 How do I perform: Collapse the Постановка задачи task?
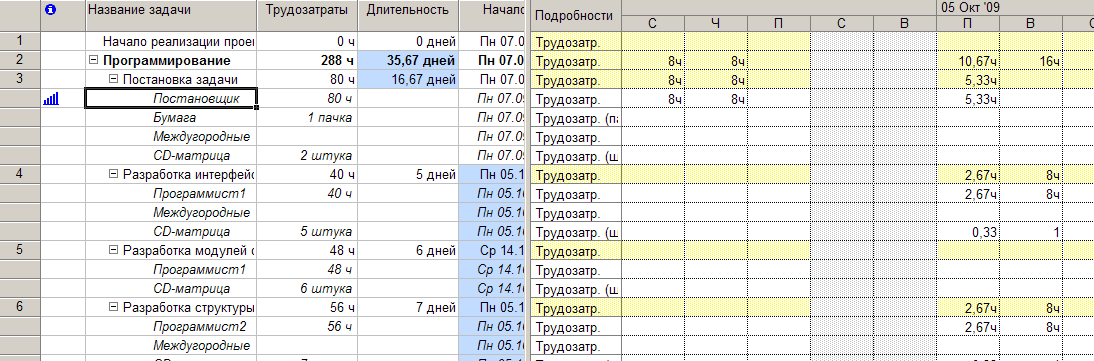(113, 80)
